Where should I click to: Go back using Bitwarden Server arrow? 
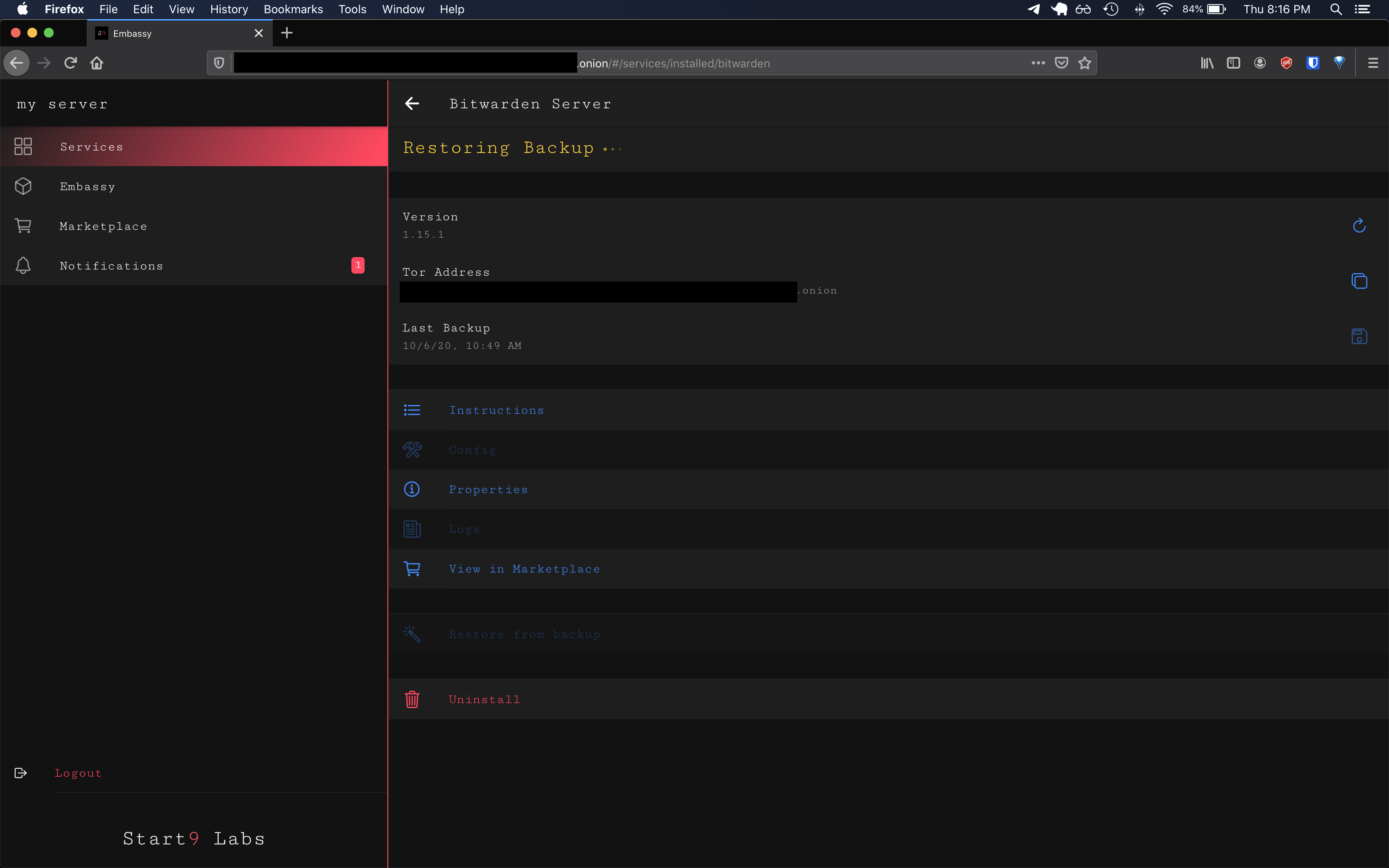click(x=412, y=104)
